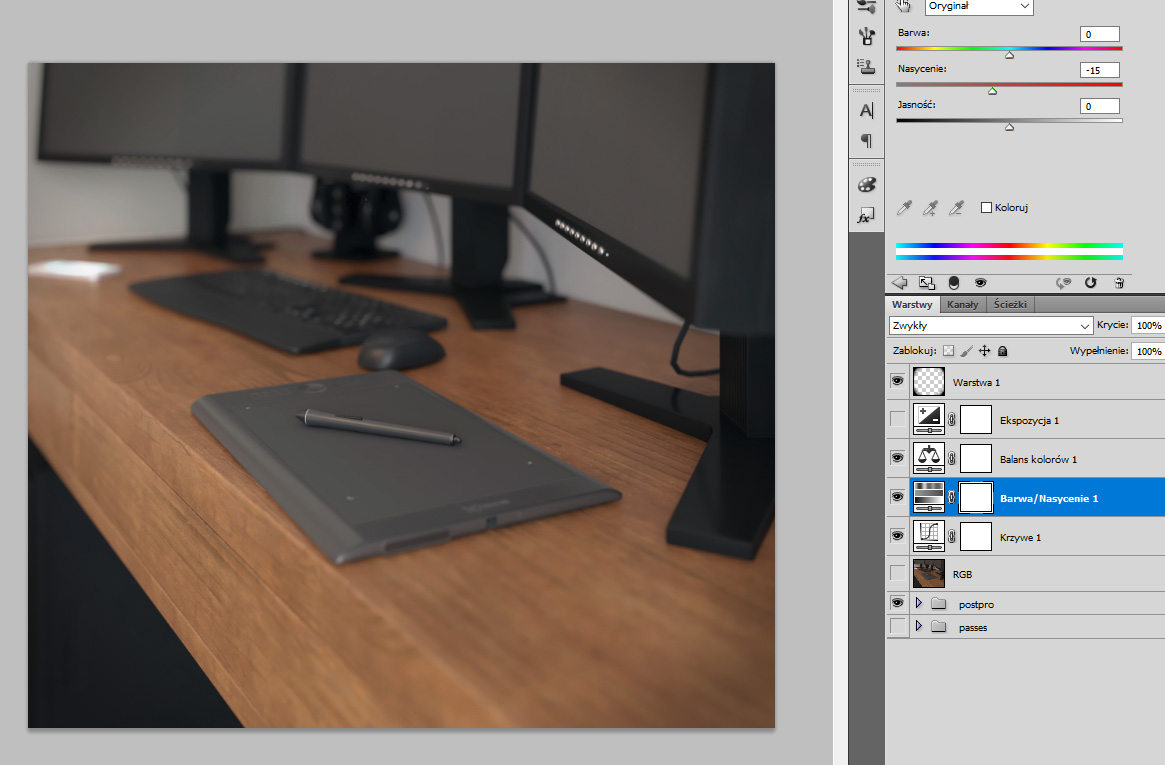The height and width of the screenshot is (765, 1165).
Task: Delete this adjustment layer trash icon
Action: pyautogui.click(x=1119, y=282)
